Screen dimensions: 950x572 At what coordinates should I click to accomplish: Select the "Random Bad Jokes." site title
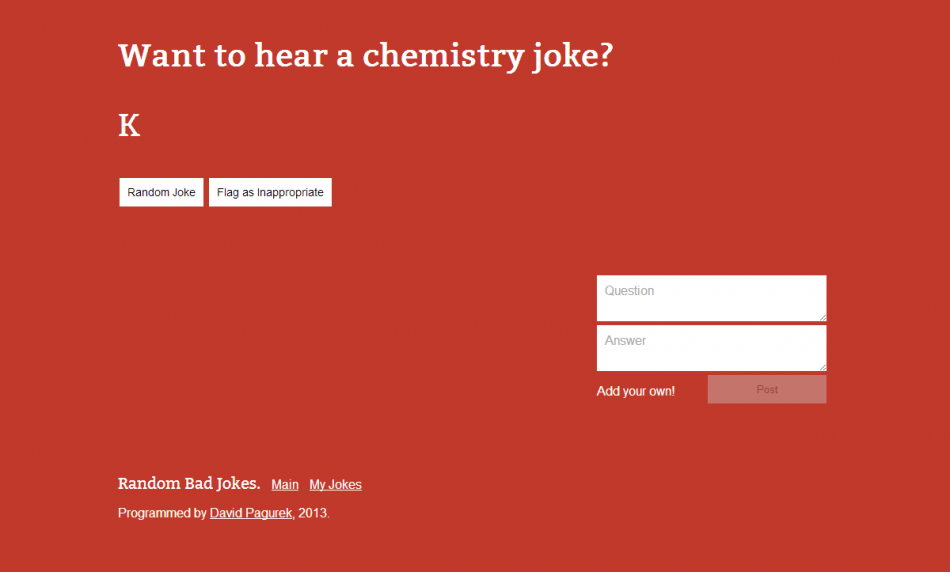pos(189,484)
